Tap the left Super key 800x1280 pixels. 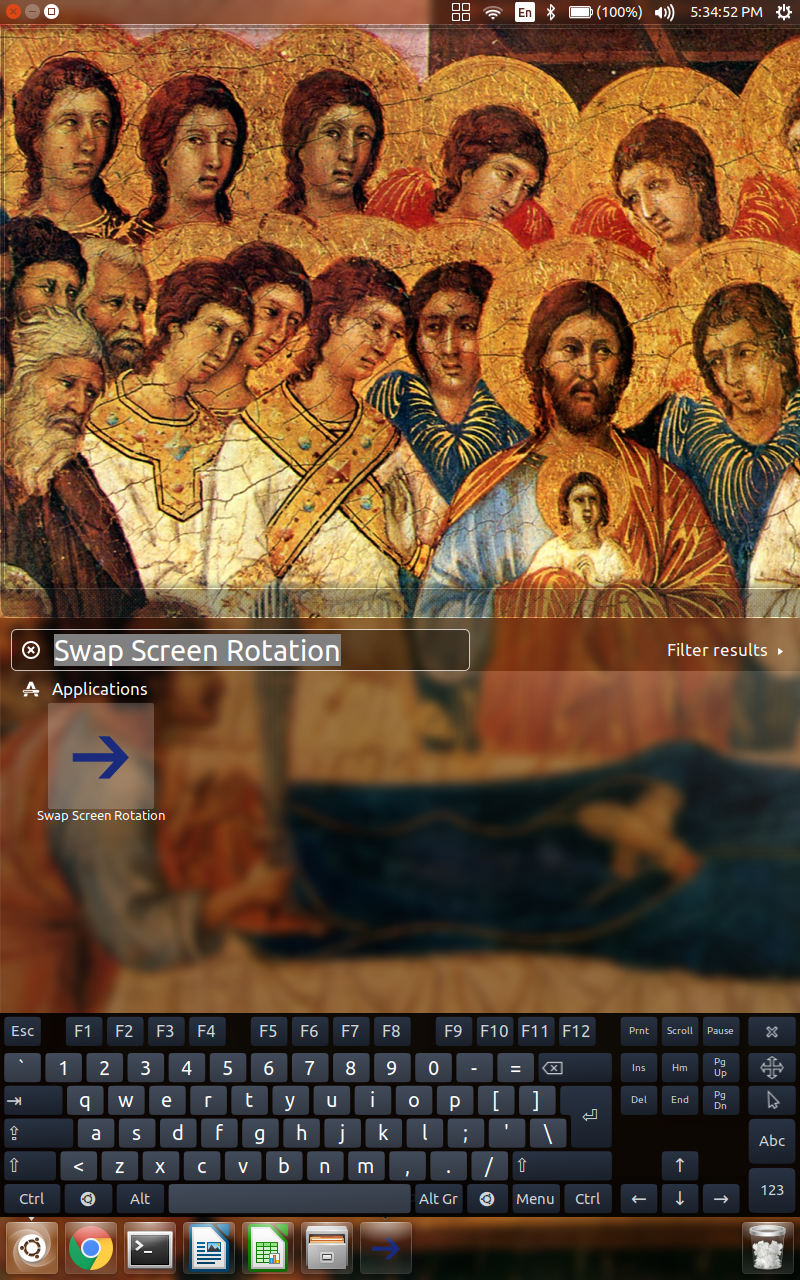click(x=88, y=1199)
